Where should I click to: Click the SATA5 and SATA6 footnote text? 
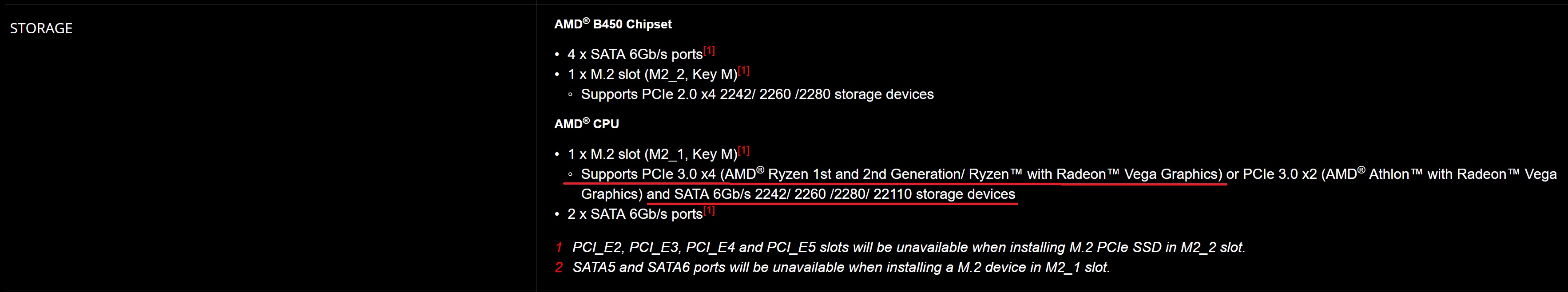point(841,268)
